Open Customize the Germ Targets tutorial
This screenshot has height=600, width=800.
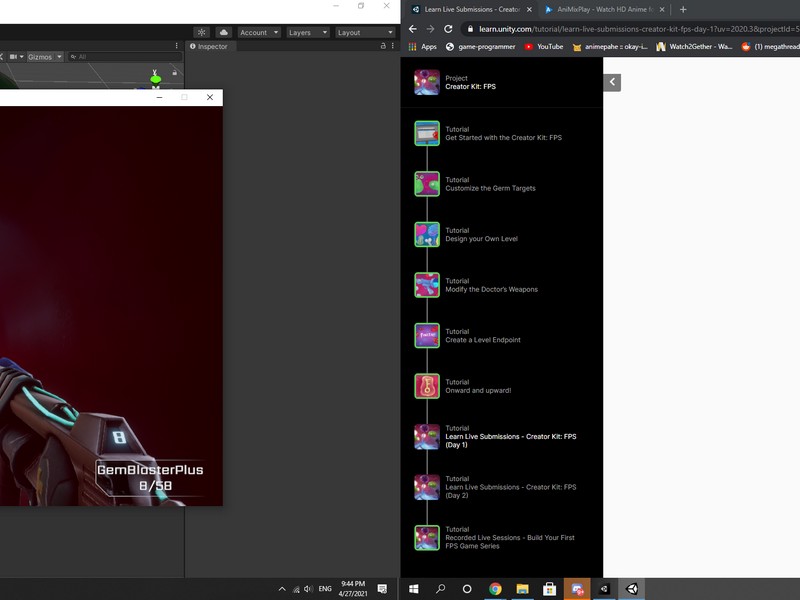pyautogui.click(x=490, y=188)
